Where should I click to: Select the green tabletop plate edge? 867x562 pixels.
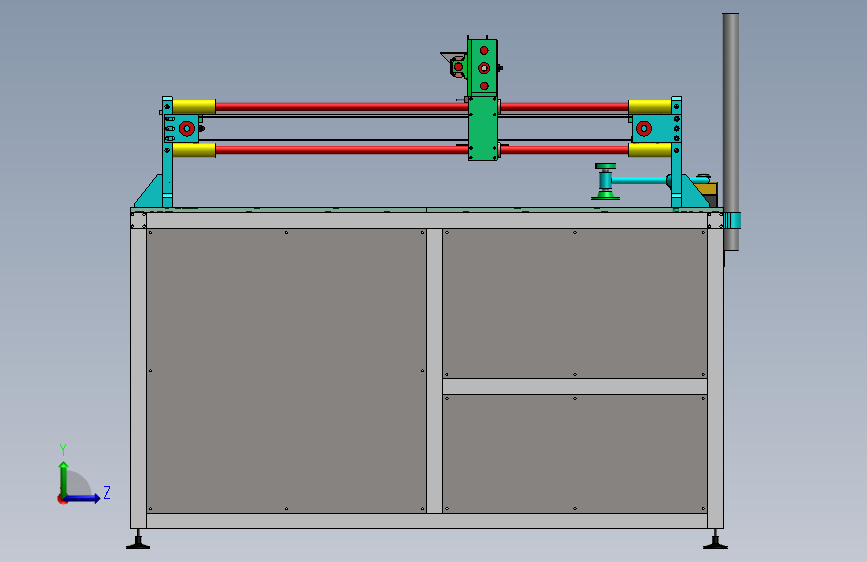coord(427,210)
